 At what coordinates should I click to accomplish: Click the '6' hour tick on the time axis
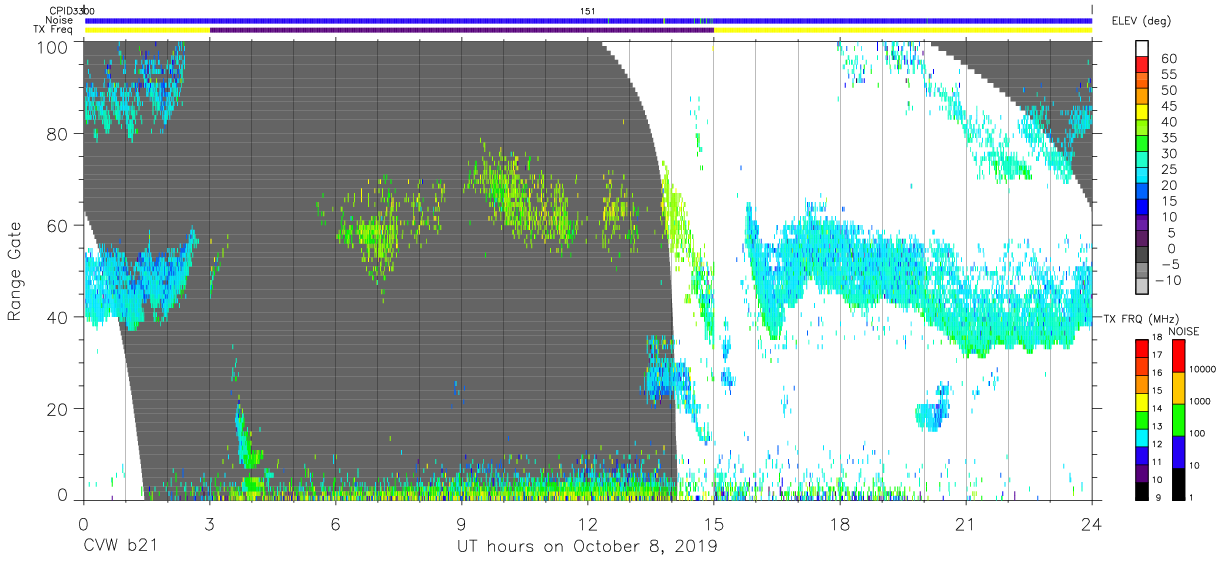[336, 523]
